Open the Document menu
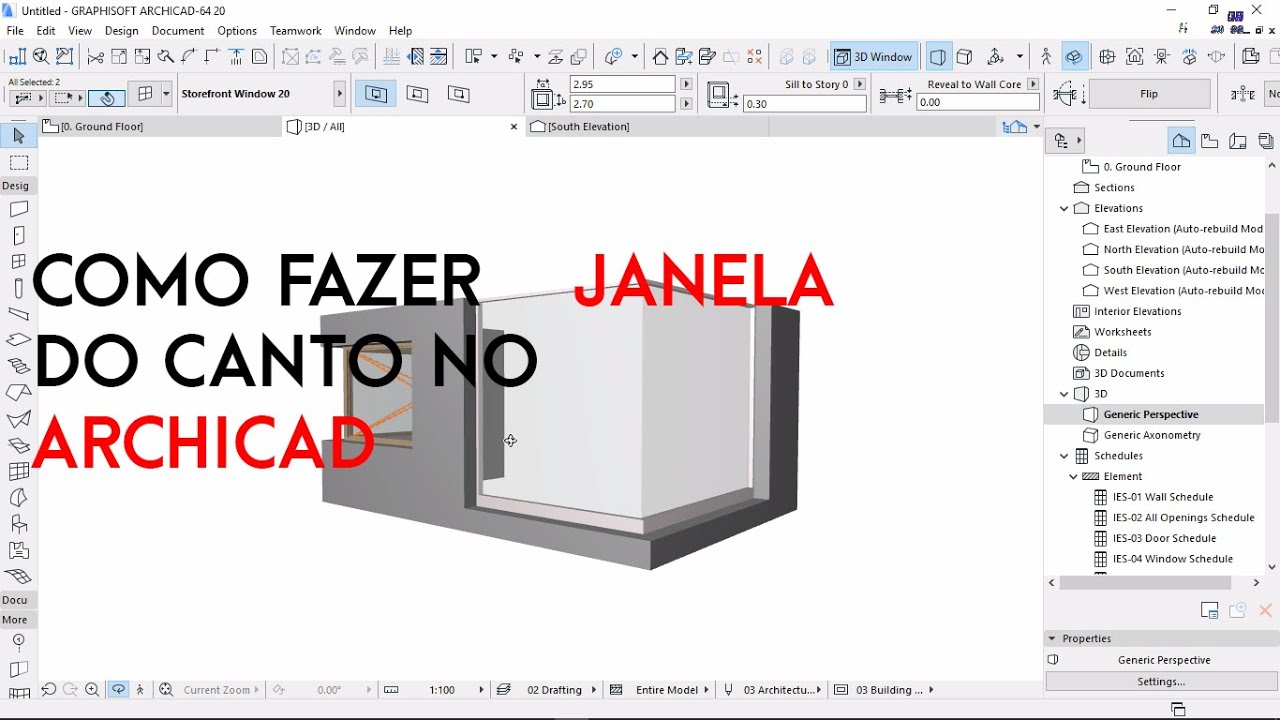This screenshot has width=1280, height=720. click(178, 31)
